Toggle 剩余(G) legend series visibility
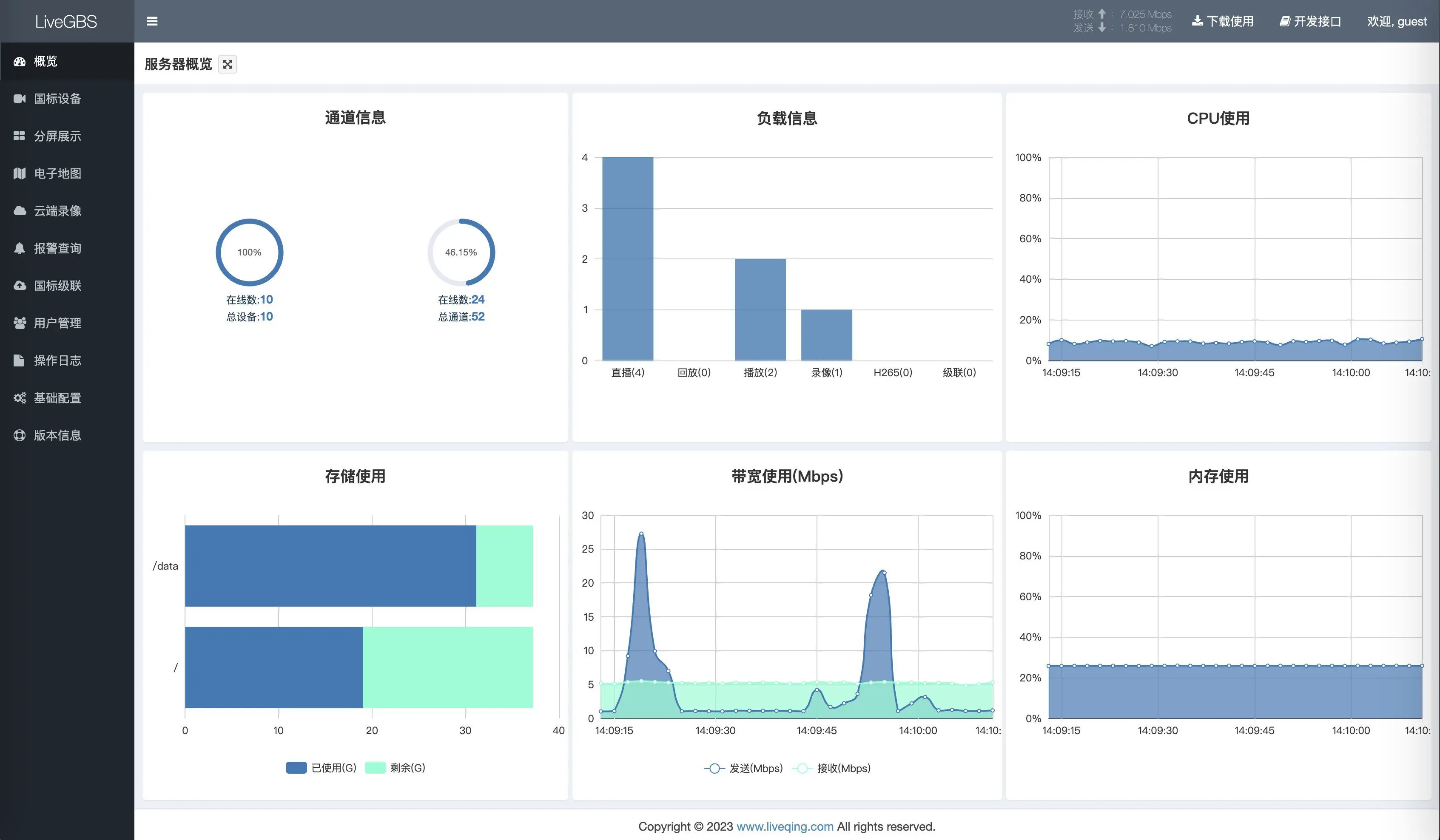The image size is (1440, 840). click(376, 767)
